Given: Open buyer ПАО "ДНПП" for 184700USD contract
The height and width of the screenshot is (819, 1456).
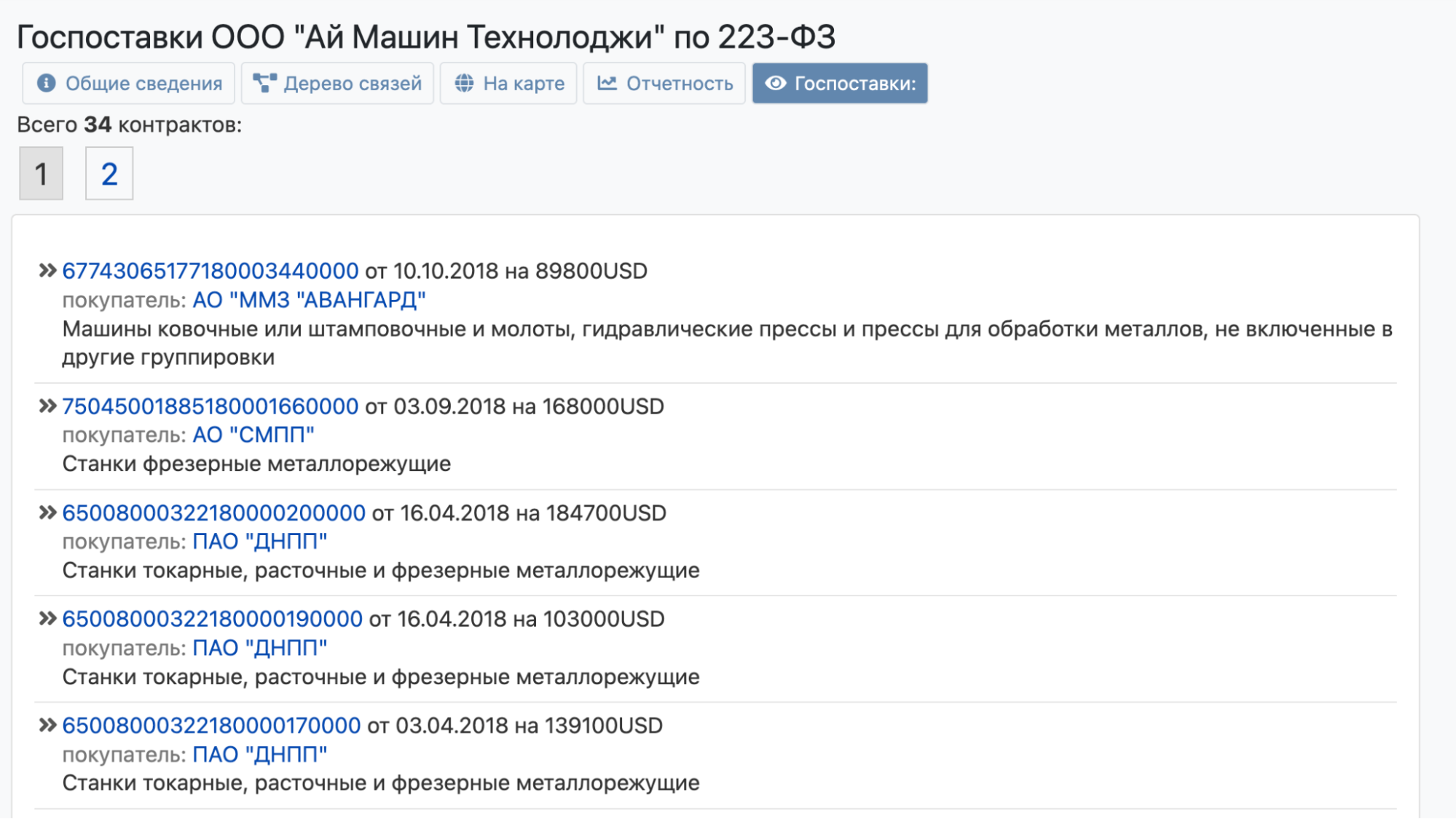Looking at the screenshot, I should pos(260,542).
